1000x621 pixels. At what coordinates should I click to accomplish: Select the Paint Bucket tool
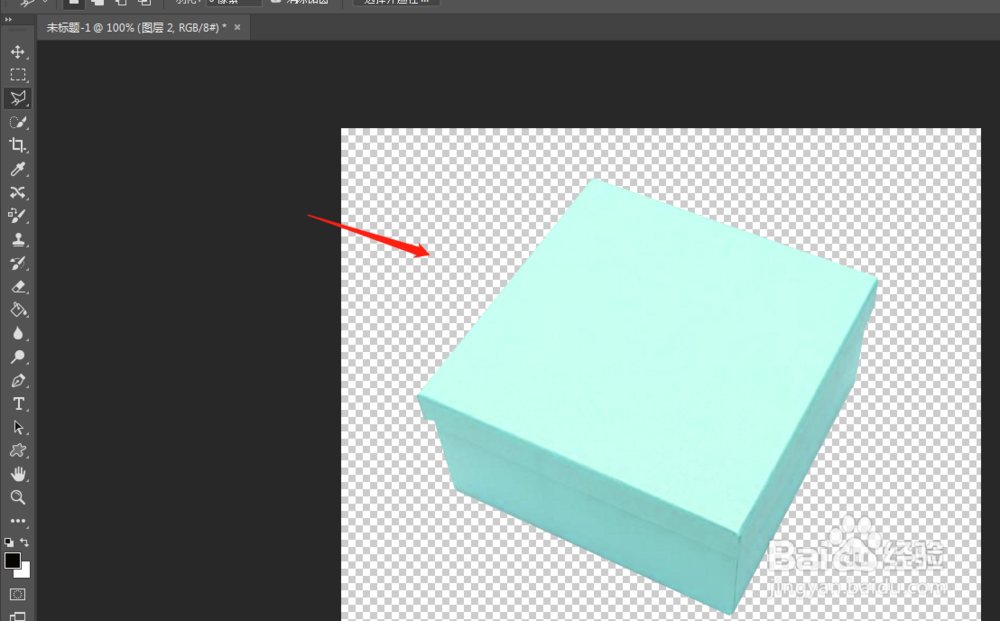pos(18,310)
